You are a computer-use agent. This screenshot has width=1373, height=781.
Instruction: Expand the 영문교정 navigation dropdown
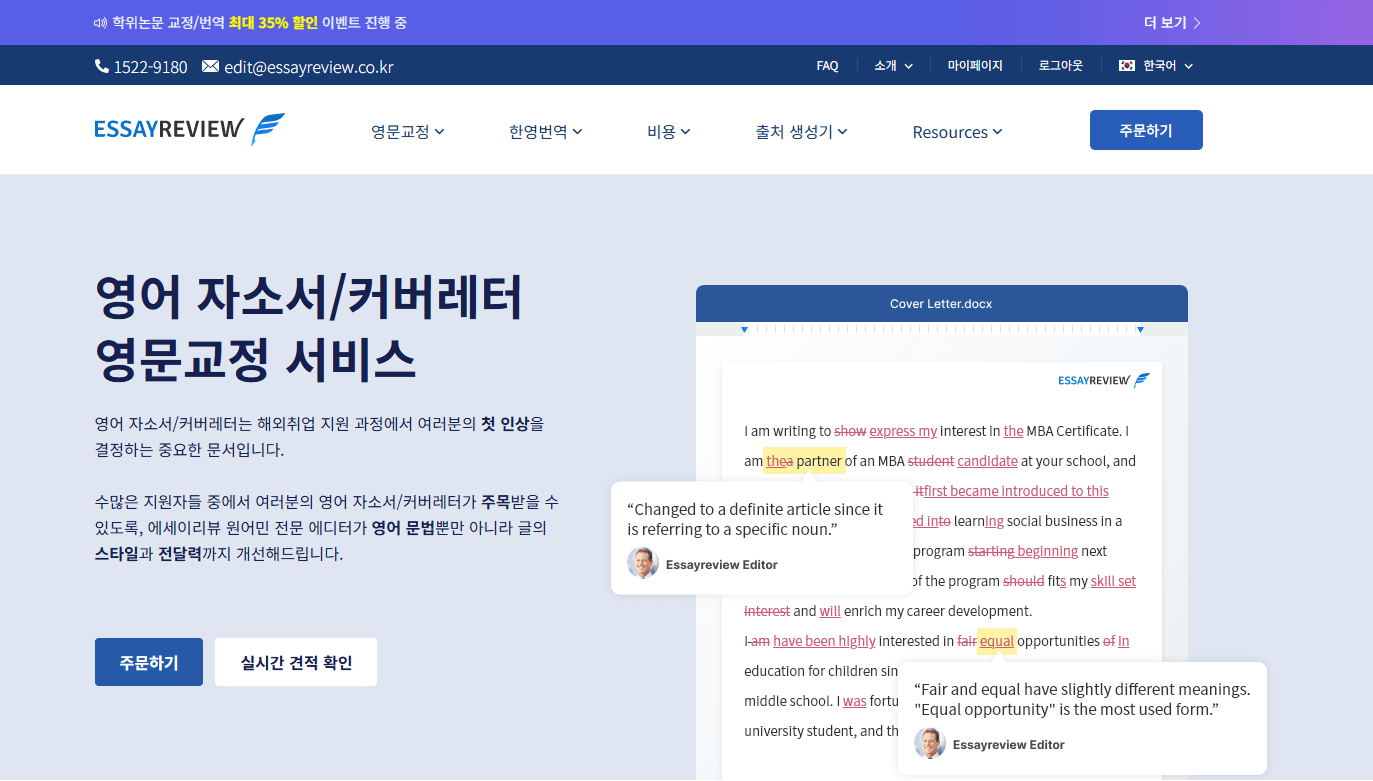click(x=407, y=131)
